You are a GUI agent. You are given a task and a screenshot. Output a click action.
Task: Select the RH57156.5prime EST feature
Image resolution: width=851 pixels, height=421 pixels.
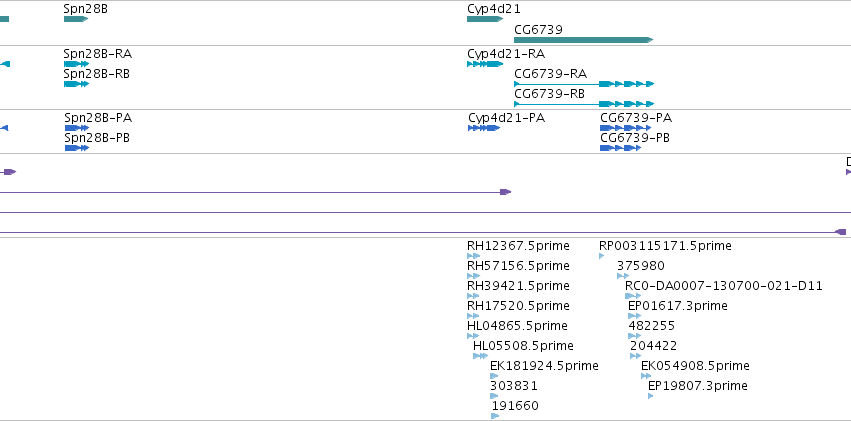point(473,276)
